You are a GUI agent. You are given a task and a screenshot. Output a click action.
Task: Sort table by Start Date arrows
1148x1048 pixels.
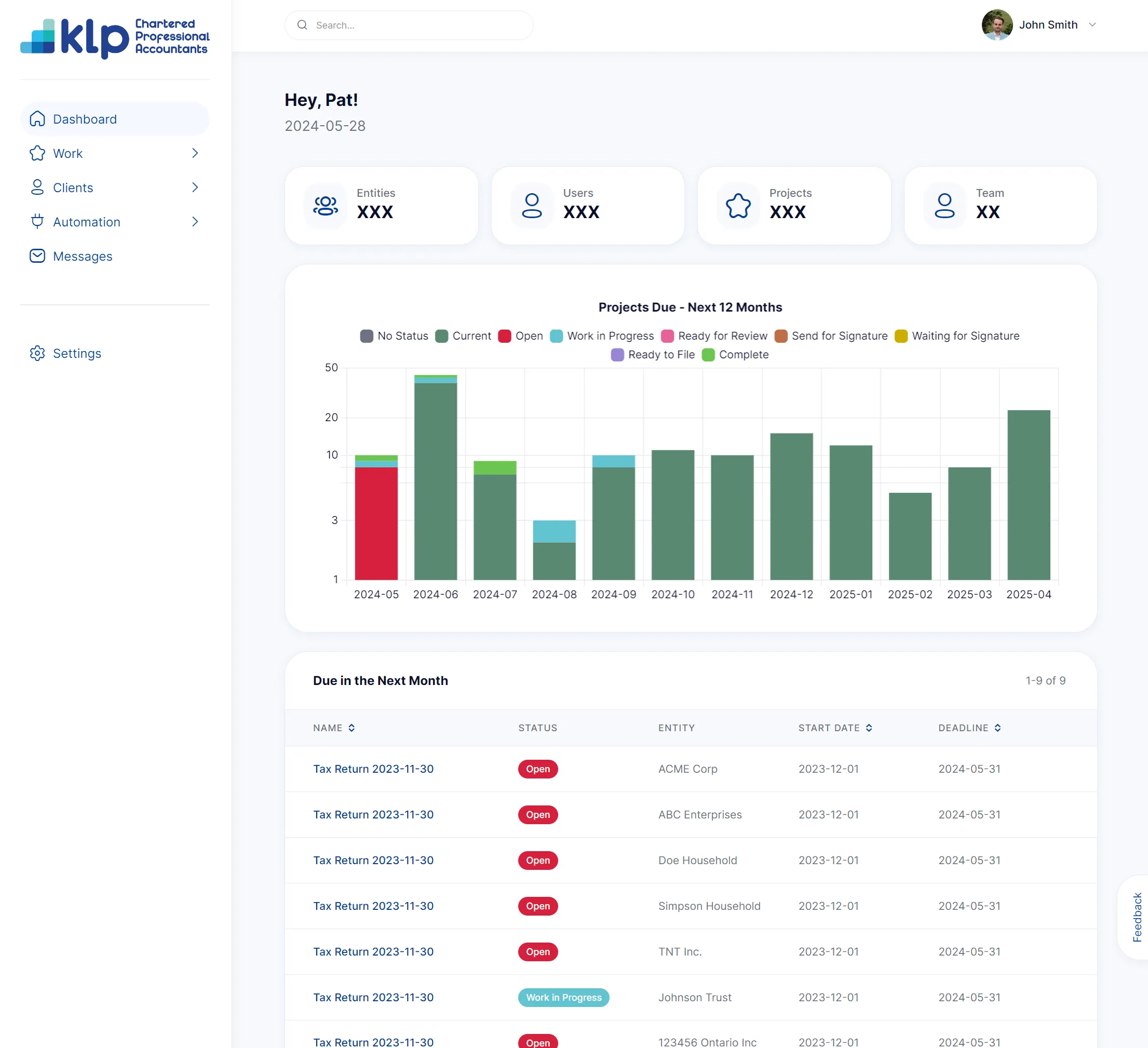click(869, 728)
